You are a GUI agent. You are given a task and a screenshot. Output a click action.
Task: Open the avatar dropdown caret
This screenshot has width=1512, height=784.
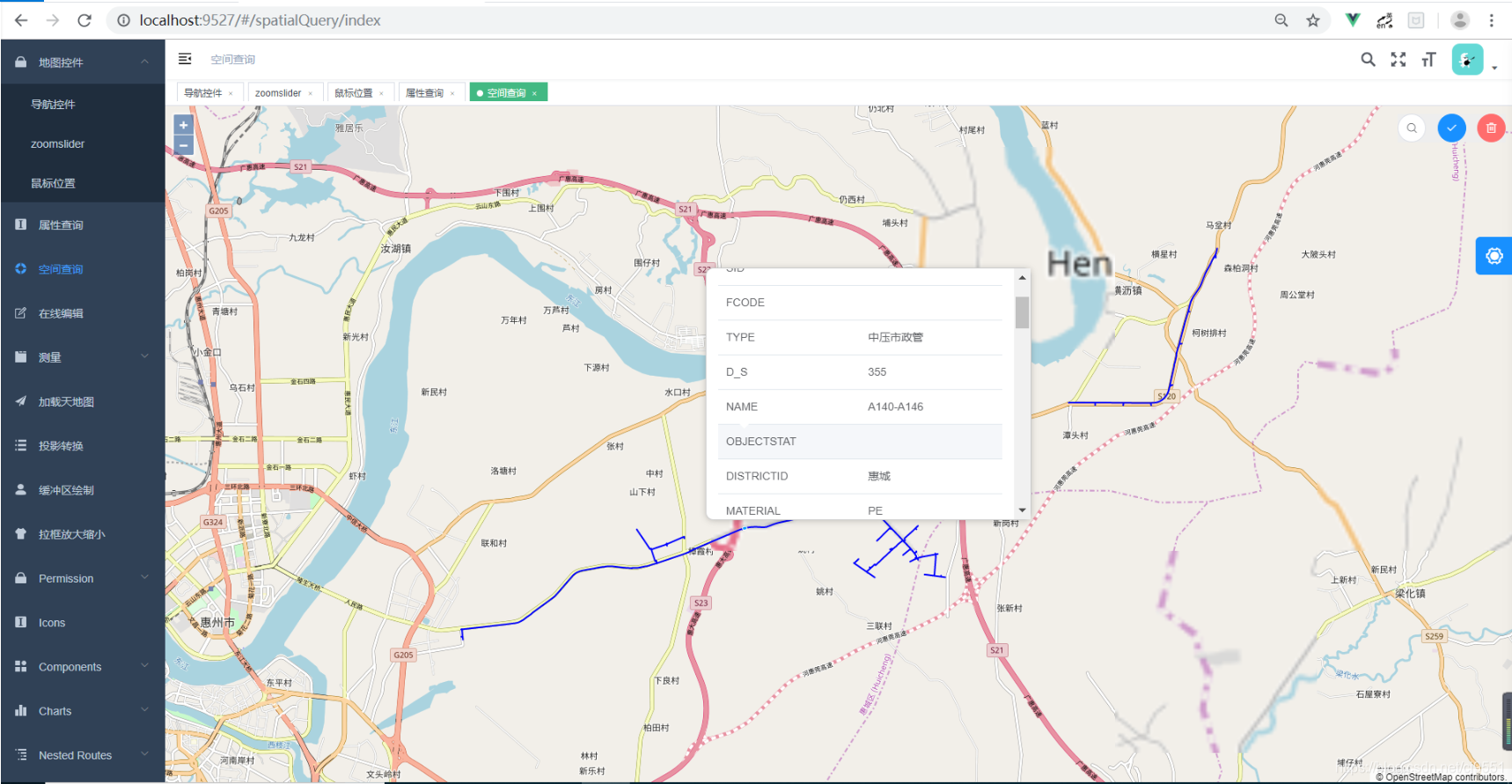(1494, 68)
